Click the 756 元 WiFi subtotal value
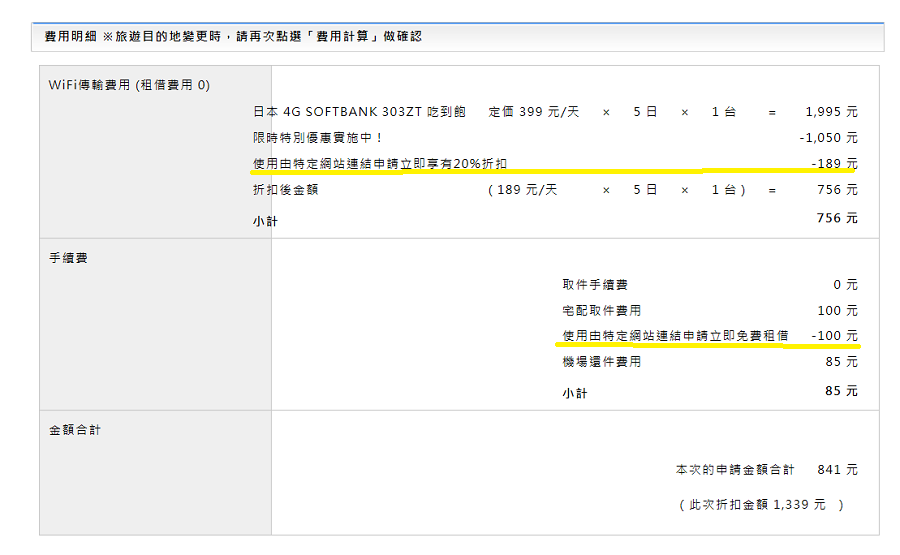 [837, 218]
